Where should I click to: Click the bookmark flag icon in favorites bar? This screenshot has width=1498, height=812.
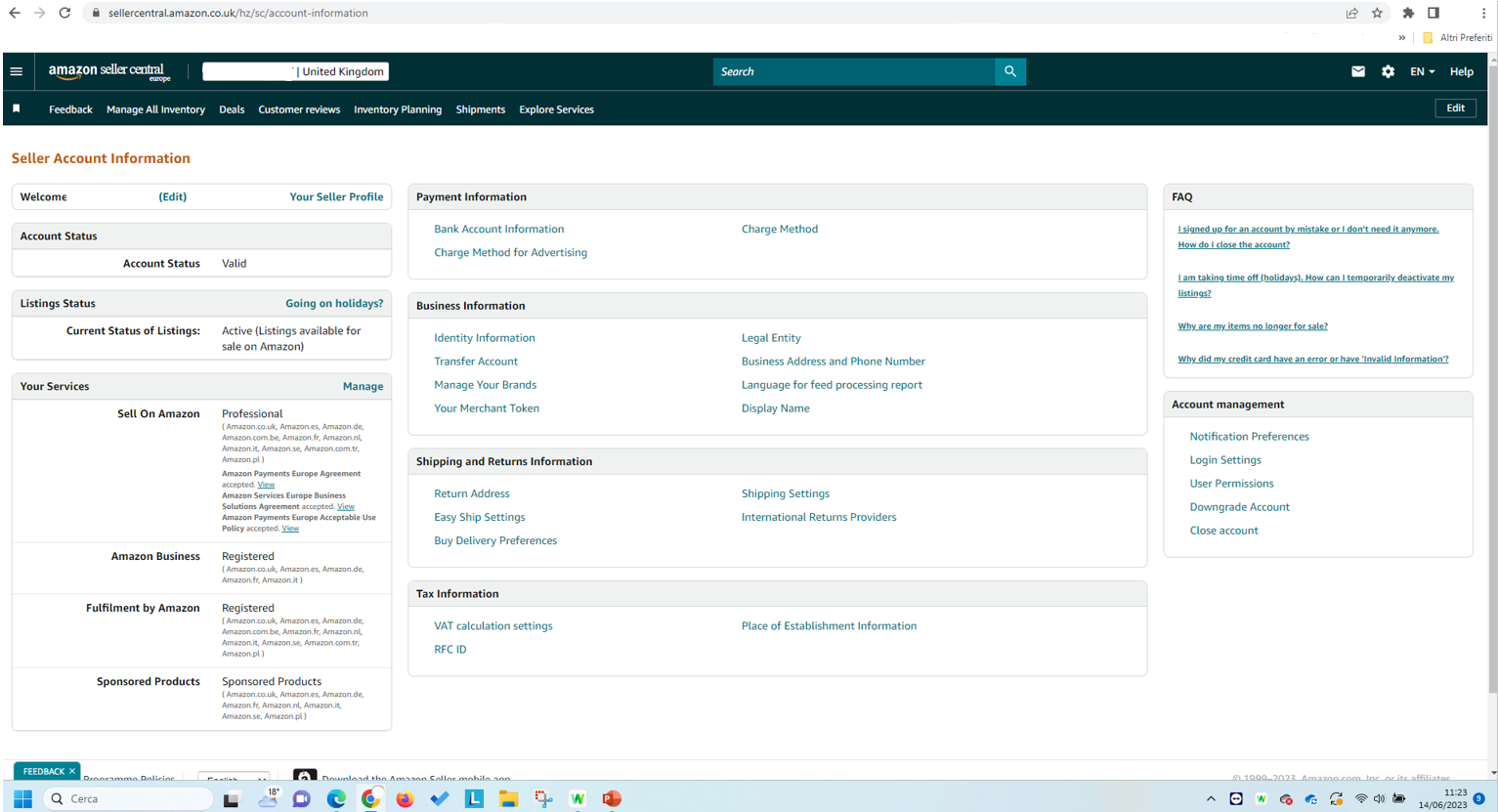[x=17, y=108]
